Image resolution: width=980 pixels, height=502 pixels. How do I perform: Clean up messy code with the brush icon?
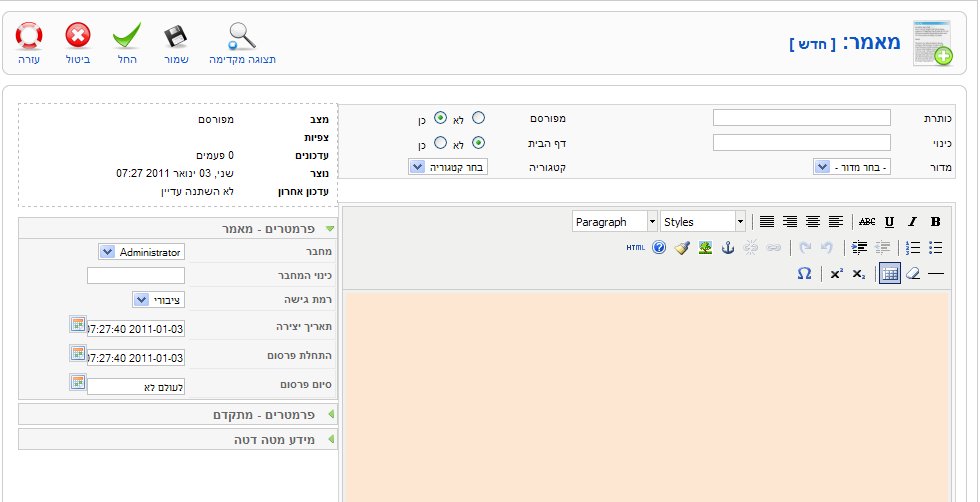(682, 248)
